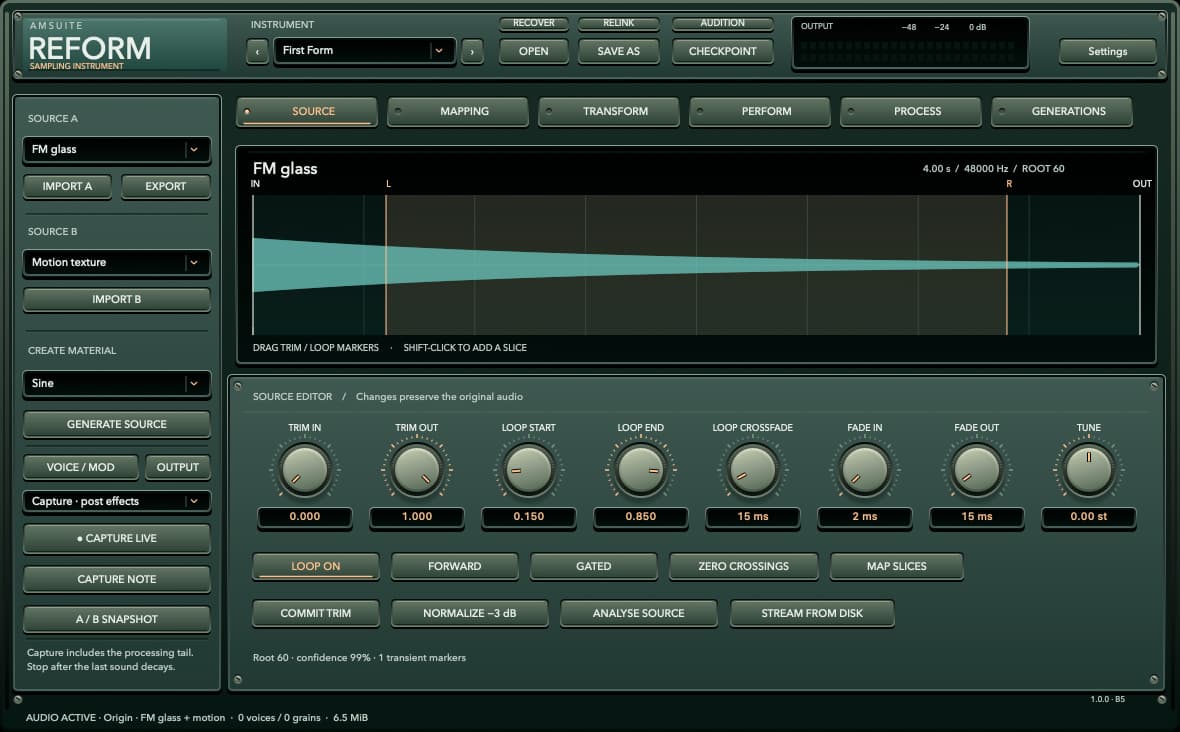This screenshot has width=1180, height=732.
Task: Click GENERATE SOURCE
Action: (x=117, y=424)
